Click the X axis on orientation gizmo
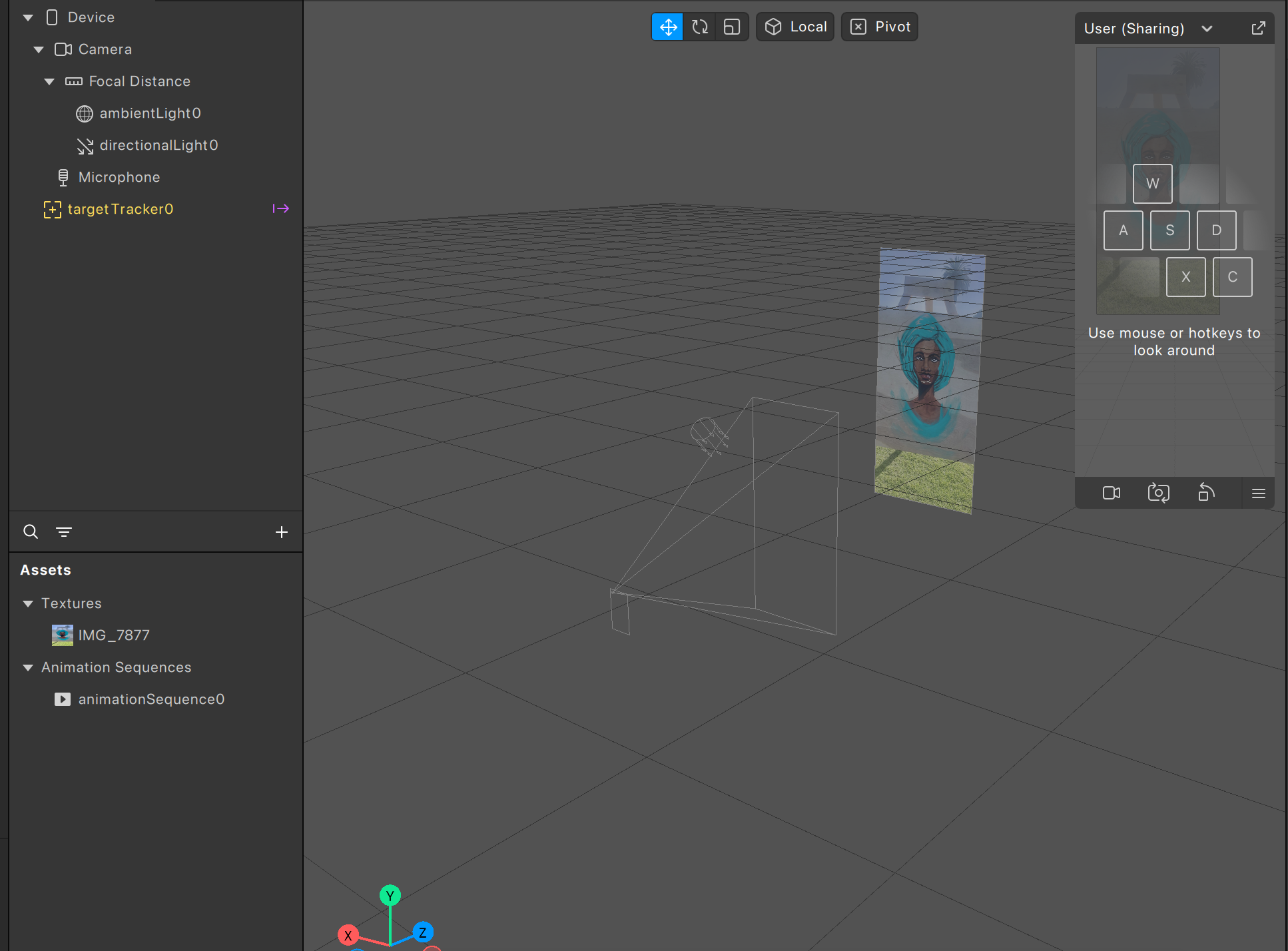 348,936
